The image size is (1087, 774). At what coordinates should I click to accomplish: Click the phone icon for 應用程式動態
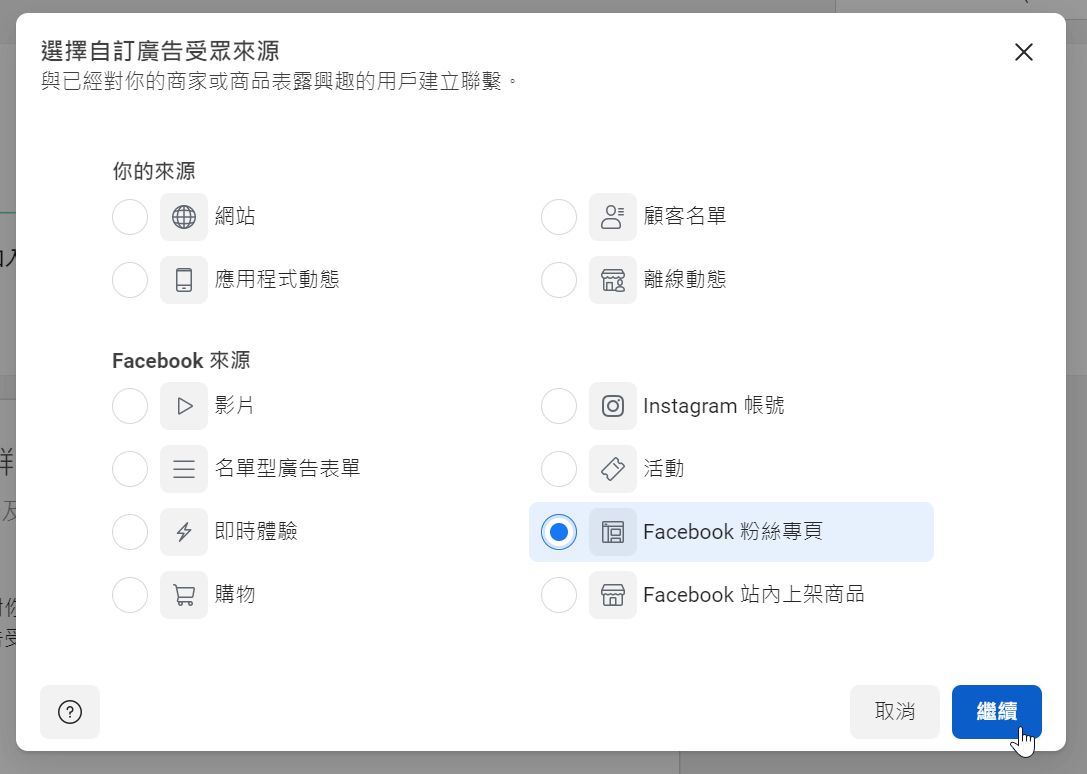[x=184, y=280]
